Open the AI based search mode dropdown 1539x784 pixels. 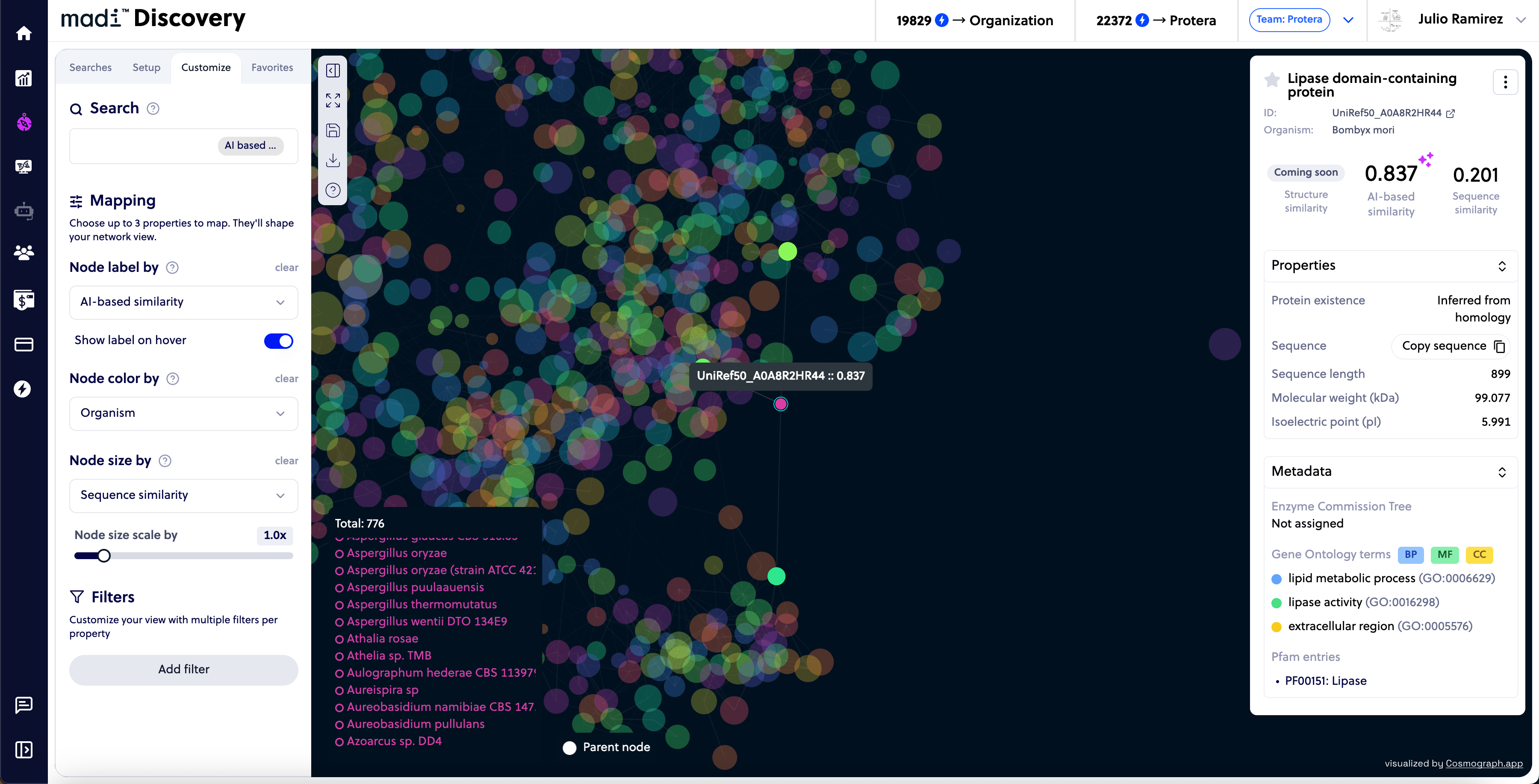pyautogui.click(x=251, y=146)
